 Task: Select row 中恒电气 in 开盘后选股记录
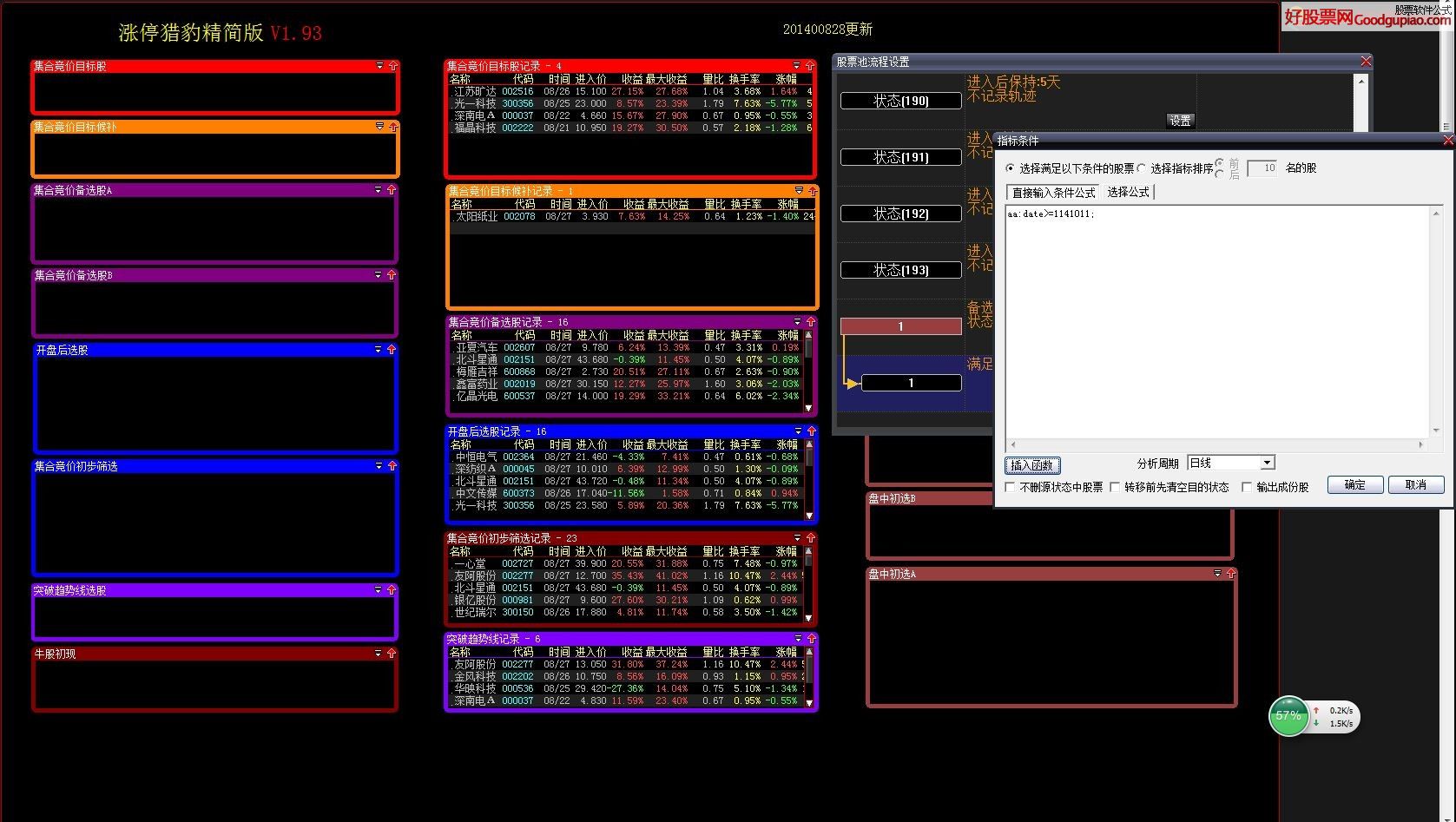click(626, 457)
